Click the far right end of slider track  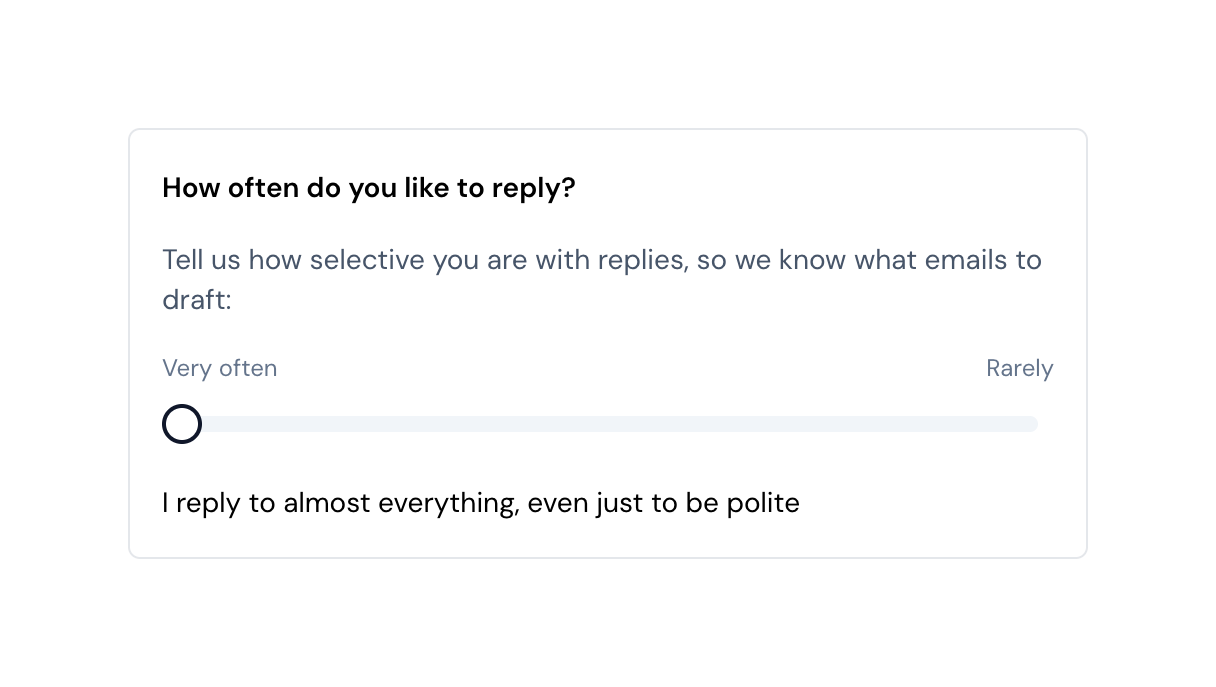1034,424
